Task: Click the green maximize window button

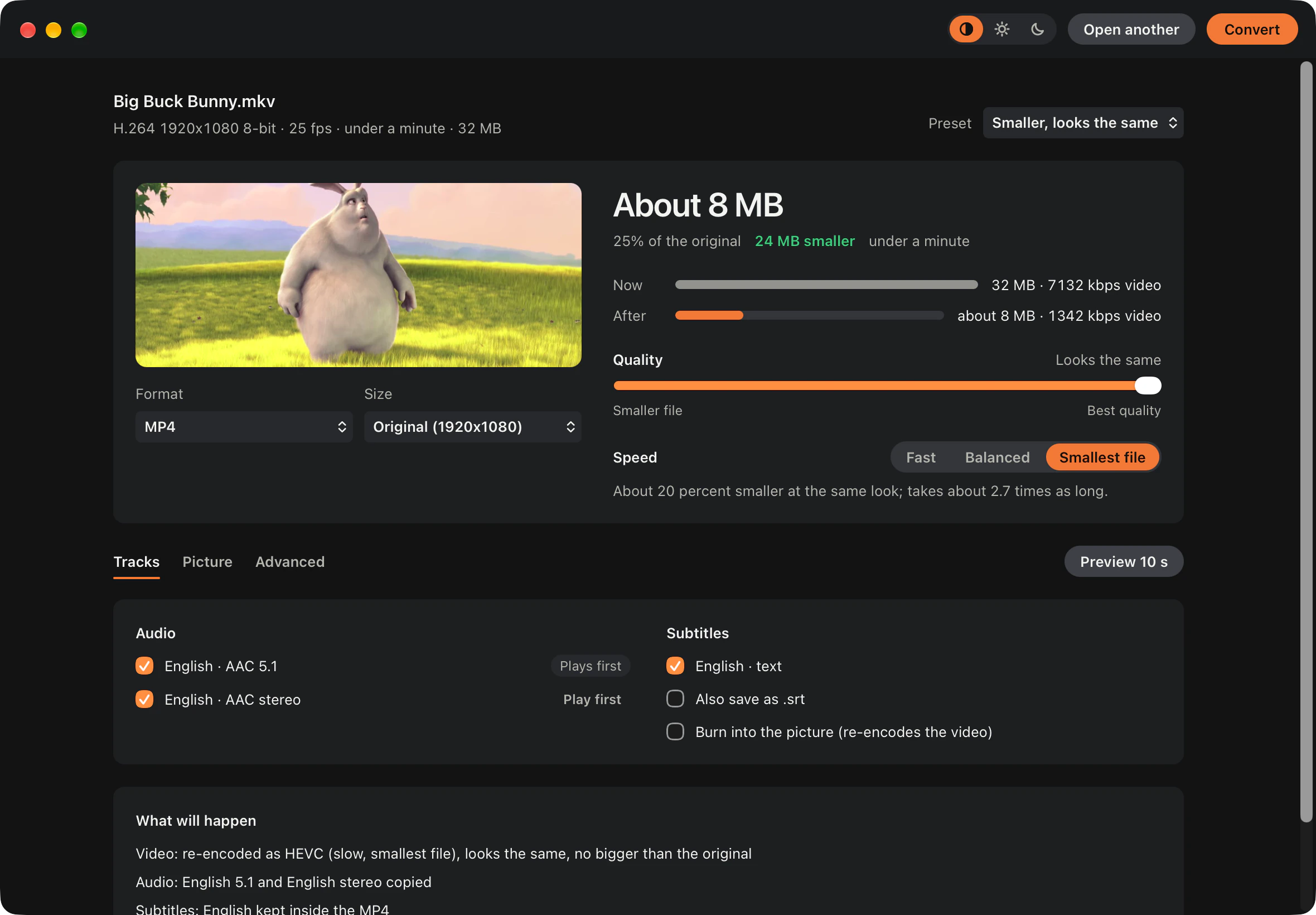Action: [79, 30]
